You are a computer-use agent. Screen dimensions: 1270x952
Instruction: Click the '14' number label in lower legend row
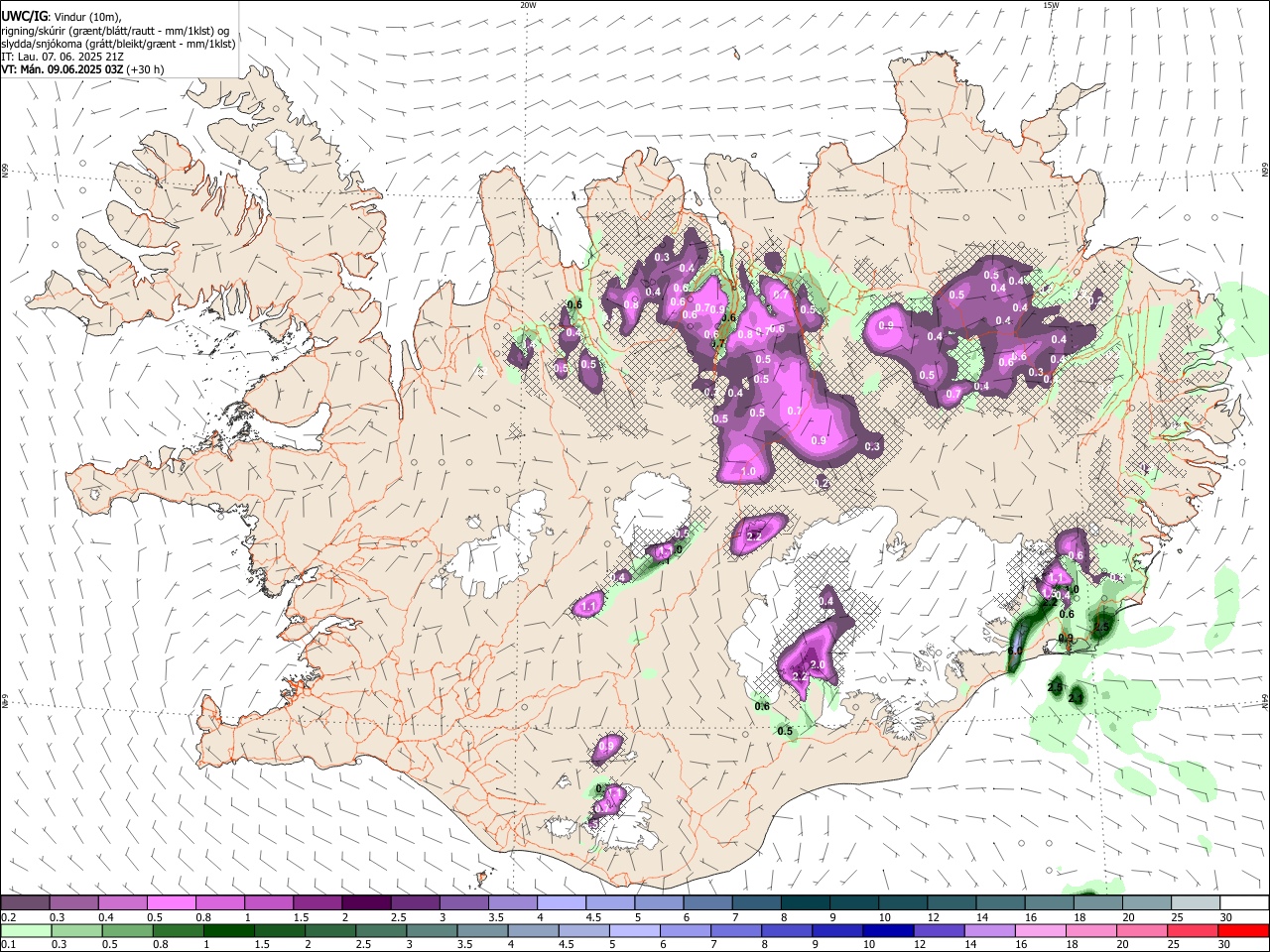coord(970,945)
